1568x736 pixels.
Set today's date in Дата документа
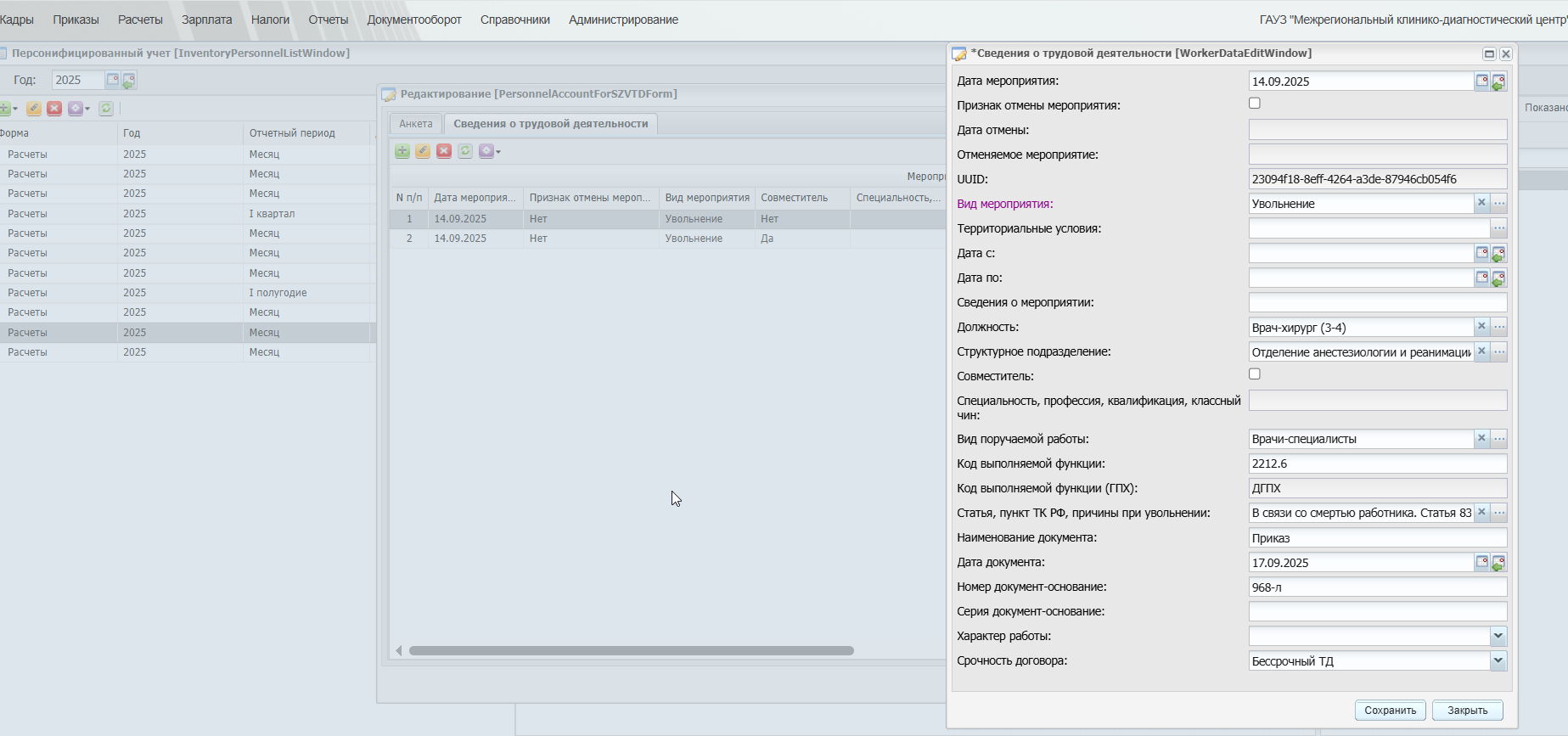click(1498, 562)
